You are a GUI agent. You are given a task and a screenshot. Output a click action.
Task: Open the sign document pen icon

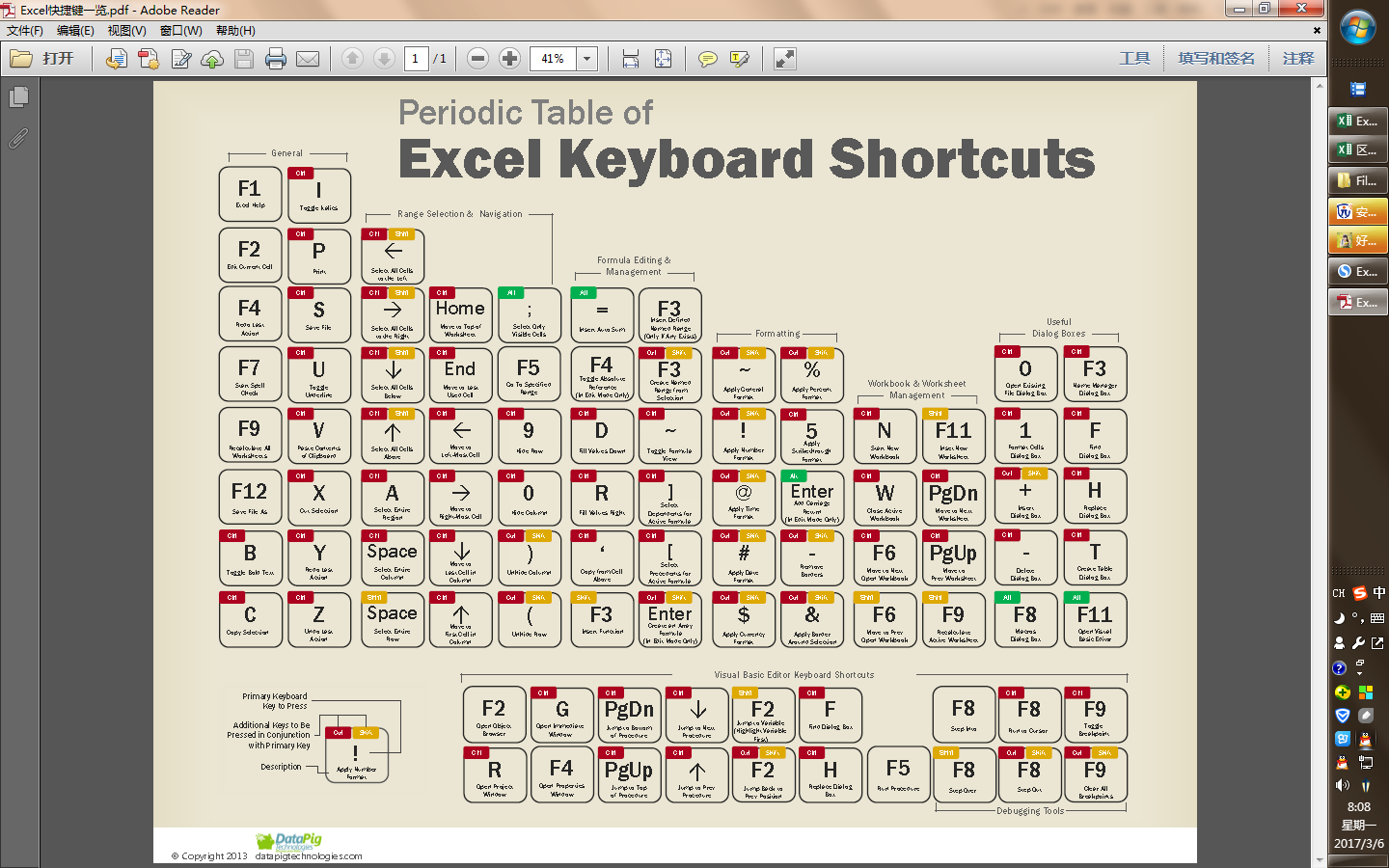180,59
